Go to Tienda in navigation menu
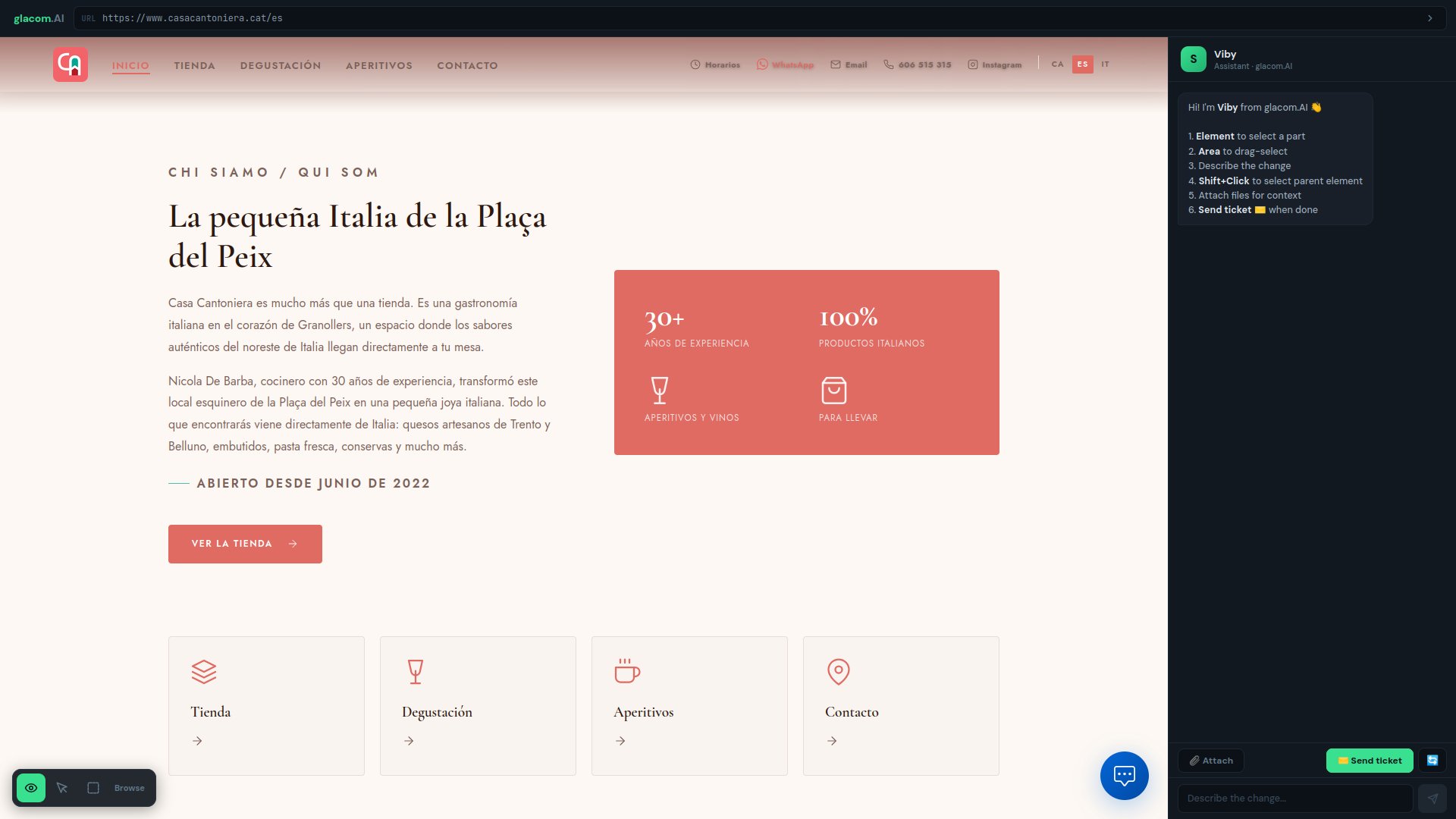 pyautogui.click(x=195, y=66)
